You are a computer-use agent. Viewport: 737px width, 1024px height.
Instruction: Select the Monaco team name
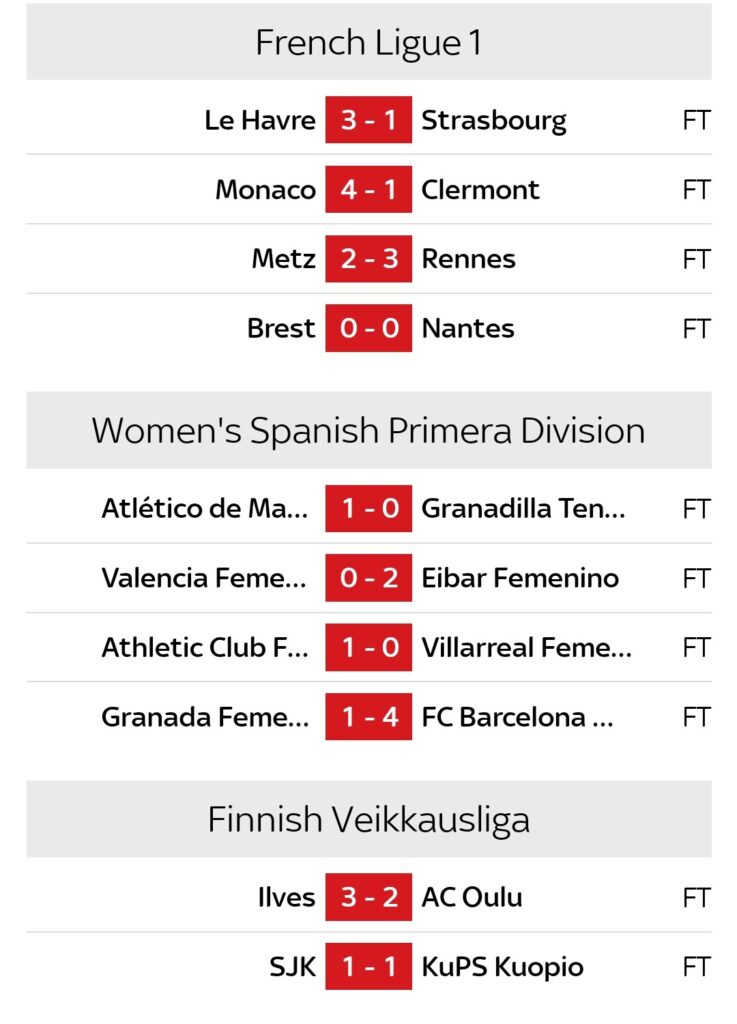(265, 190)
